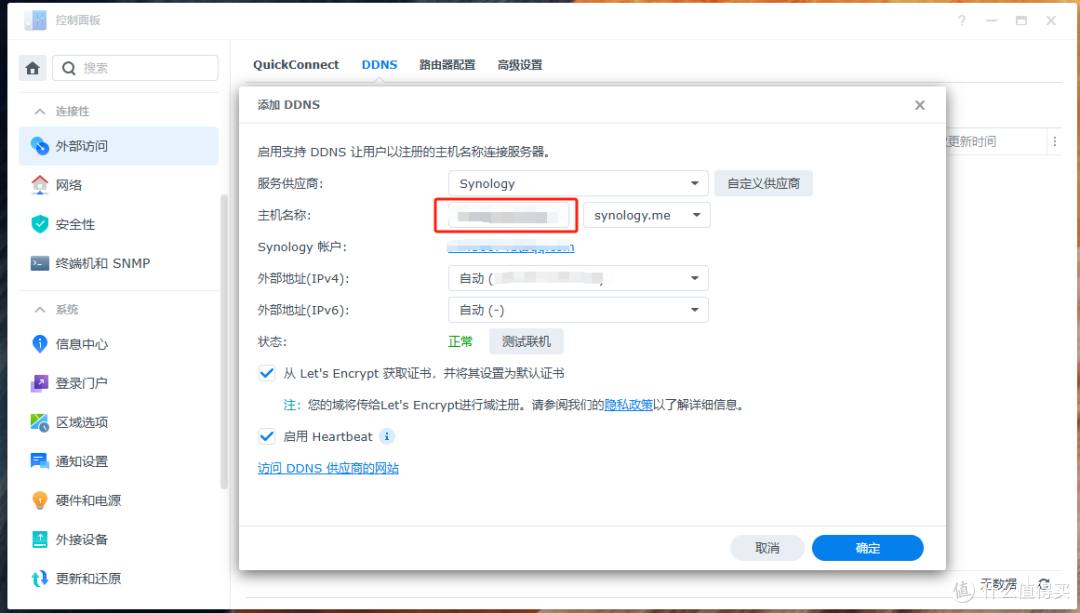The image size is (1080, 613).
Task: Open the external IPv6 address dropdown
Action: 578,310
